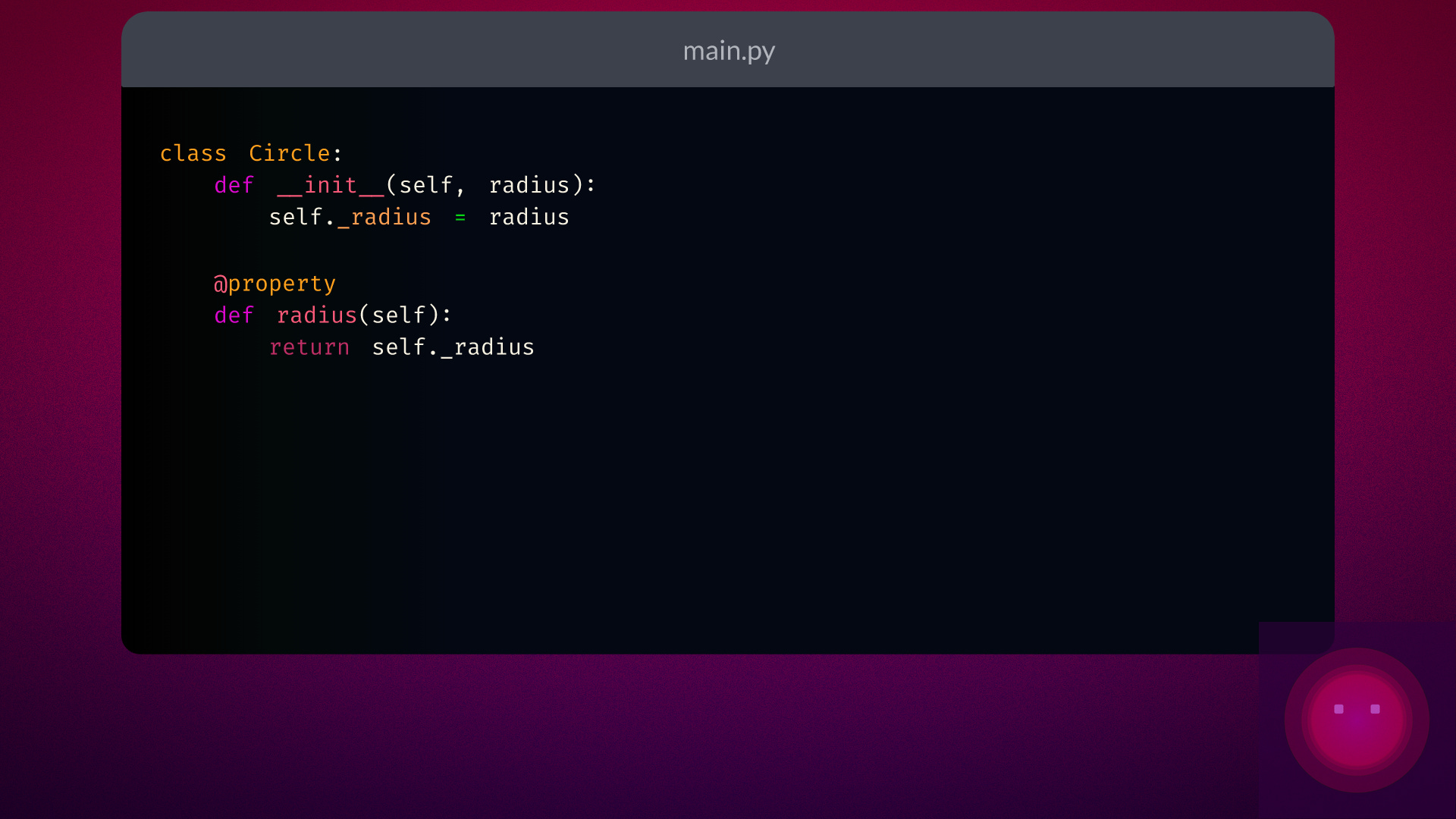Click the colon after Circle
Image resolution: width=1456 pixels, height=819 pixels.
336,152
